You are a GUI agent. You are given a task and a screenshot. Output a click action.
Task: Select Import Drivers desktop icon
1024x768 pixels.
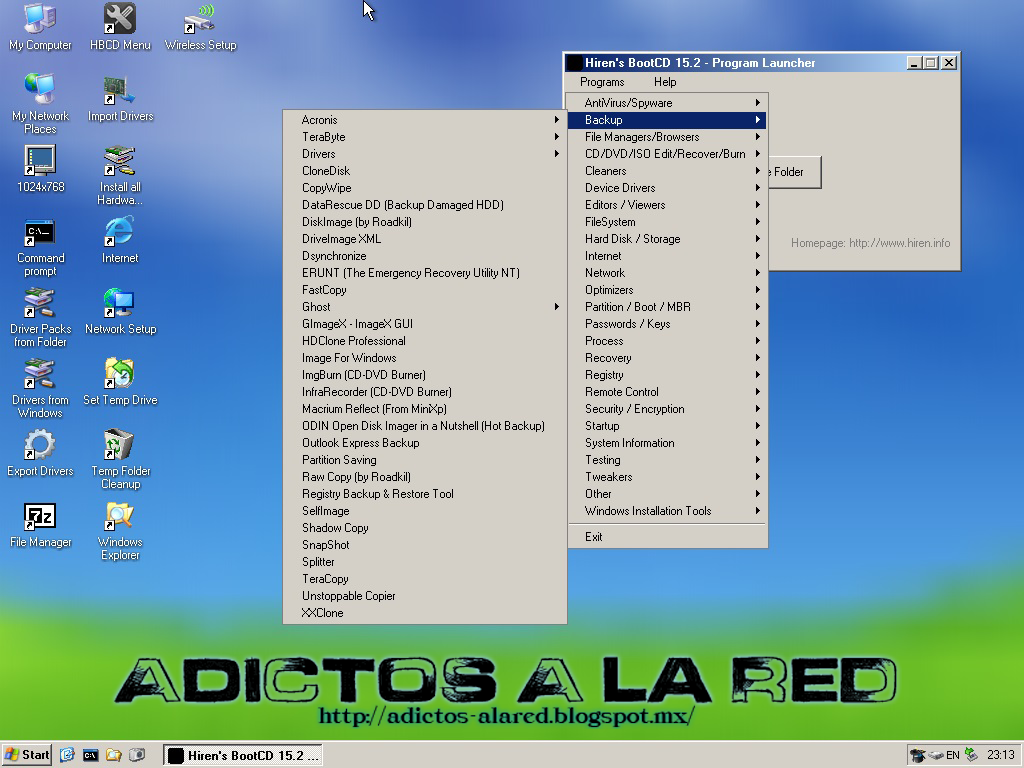[x=120, y=99]
